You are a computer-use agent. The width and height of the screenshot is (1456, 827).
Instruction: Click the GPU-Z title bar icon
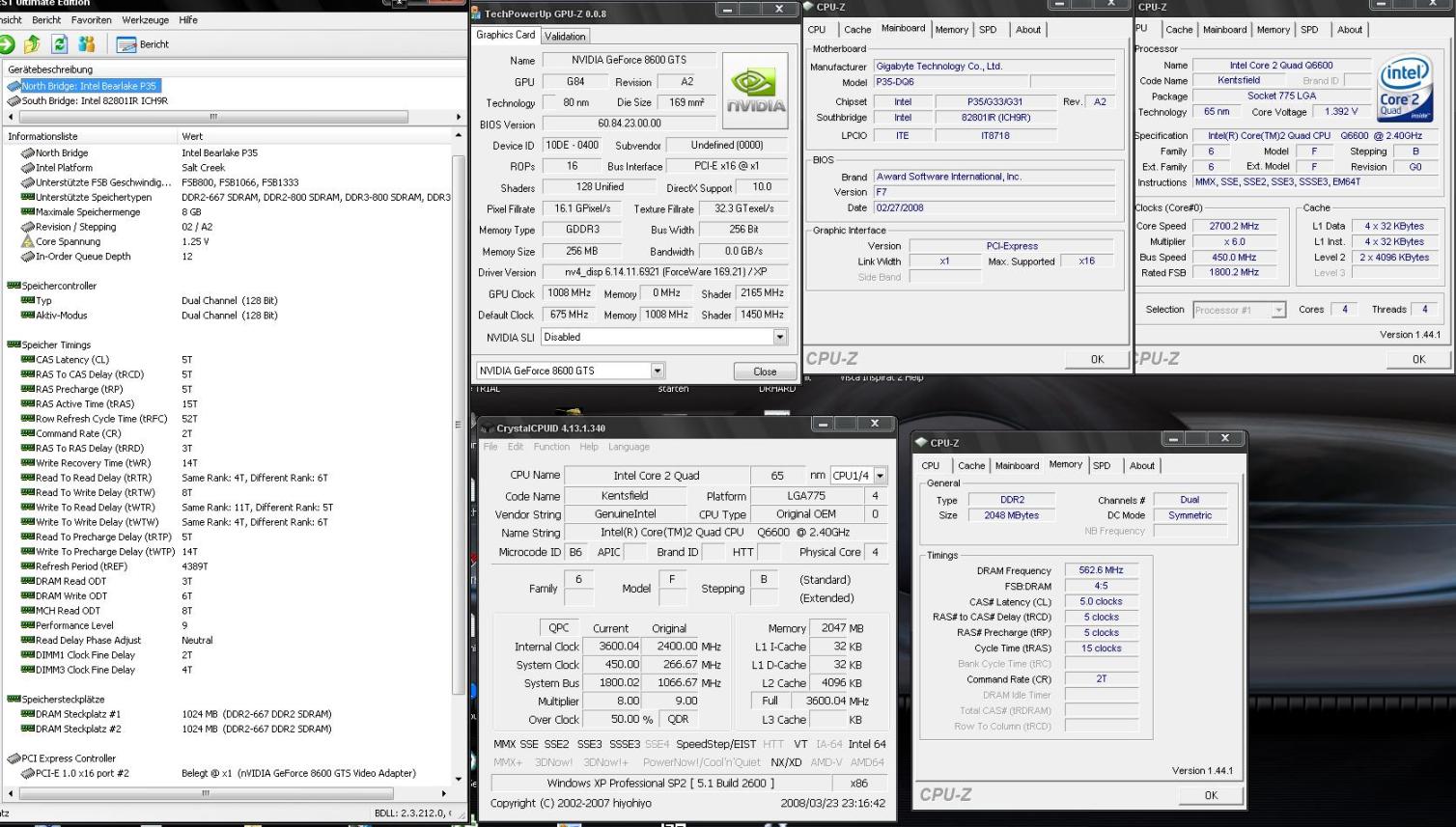(x=476, y=14)
